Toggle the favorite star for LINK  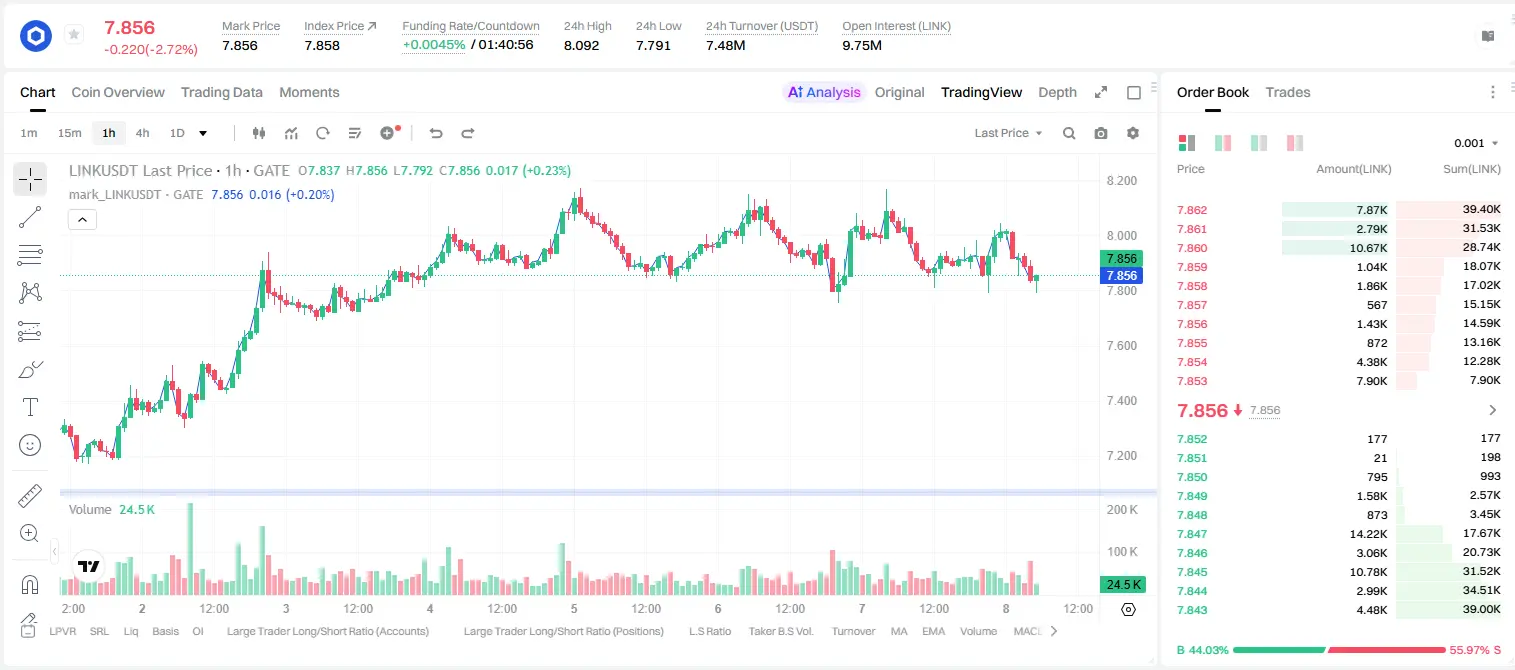[x=74, y=35]
